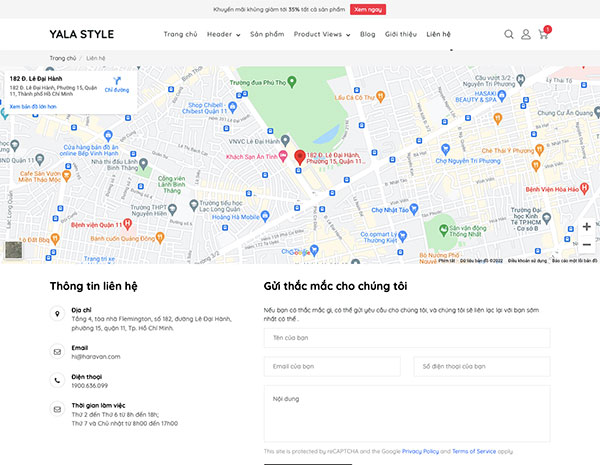Select Hoàng Hà Mobile store marker

tap(265, 216)
